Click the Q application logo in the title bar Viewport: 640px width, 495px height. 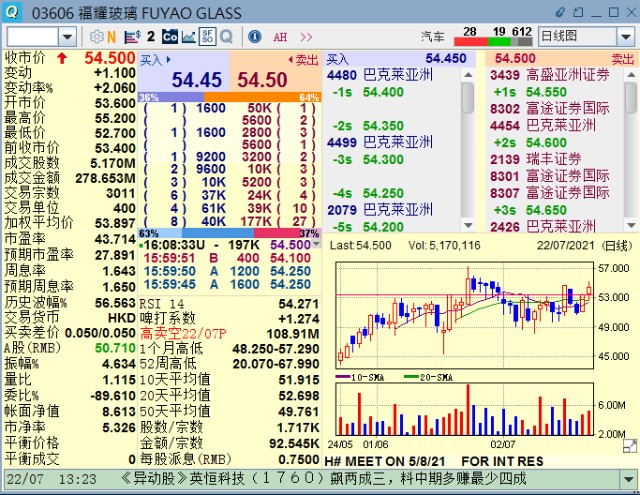point(12,12)
